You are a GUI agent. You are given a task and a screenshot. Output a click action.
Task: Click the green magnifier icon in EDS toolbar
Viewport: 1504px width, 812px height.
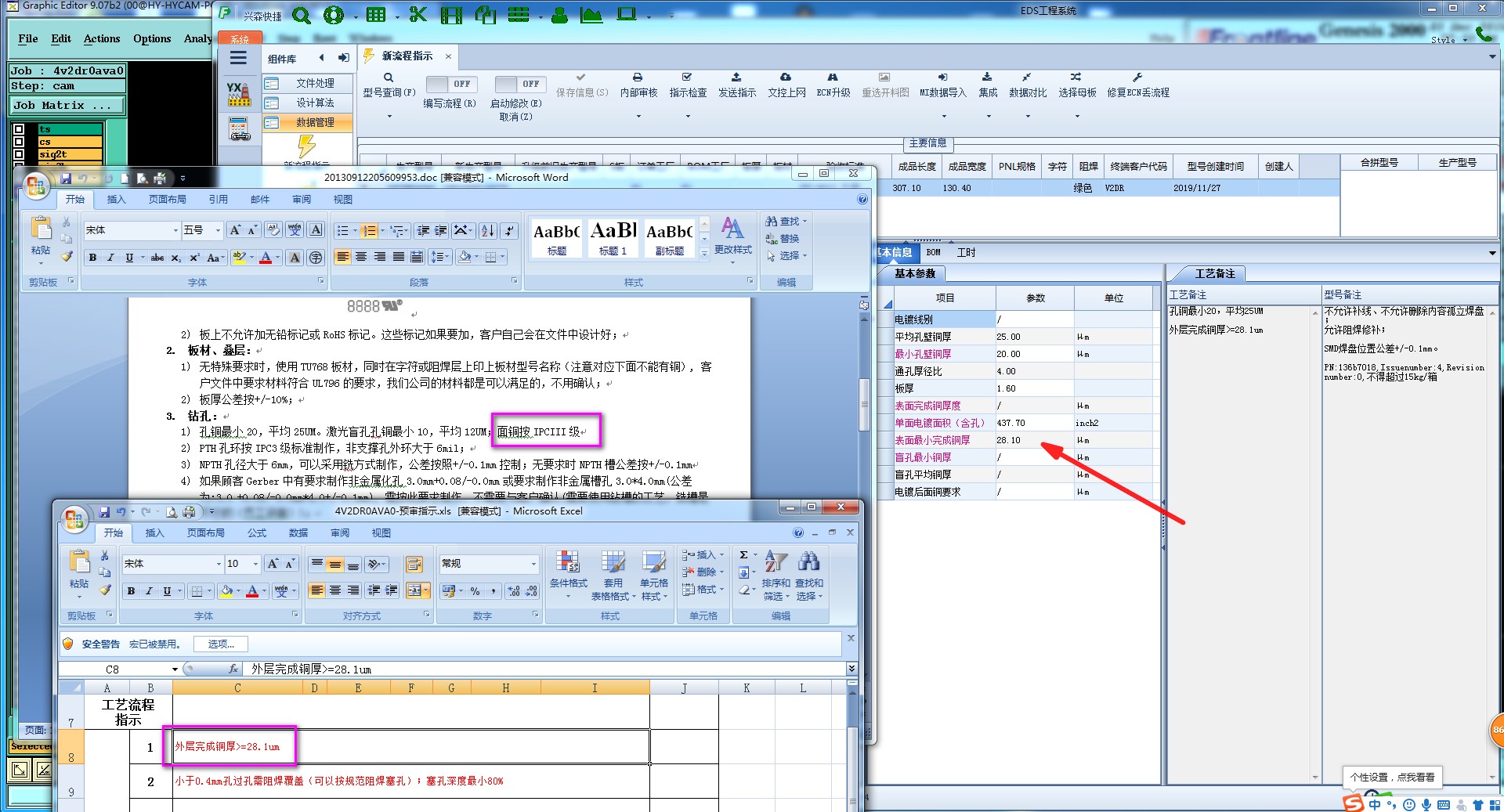[302, 15]
